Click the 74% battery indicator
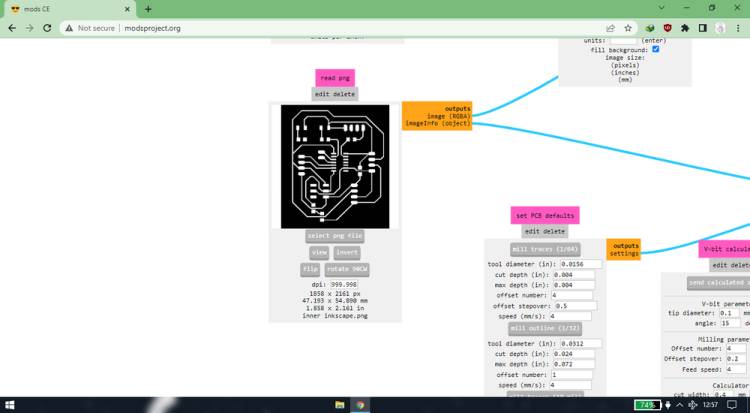750x413 pixels. coord(647,405)
